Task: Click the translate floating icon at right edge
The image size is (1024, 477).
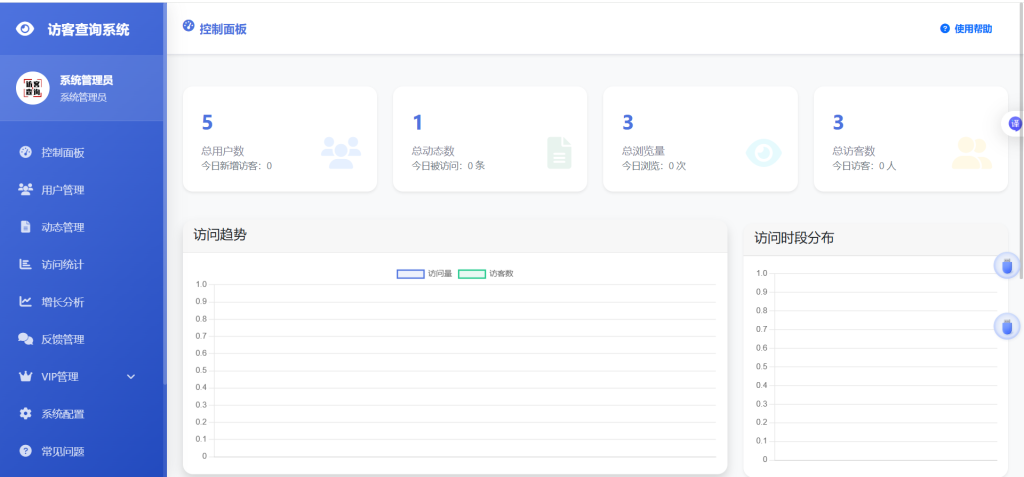Action: click(1014, 123)
